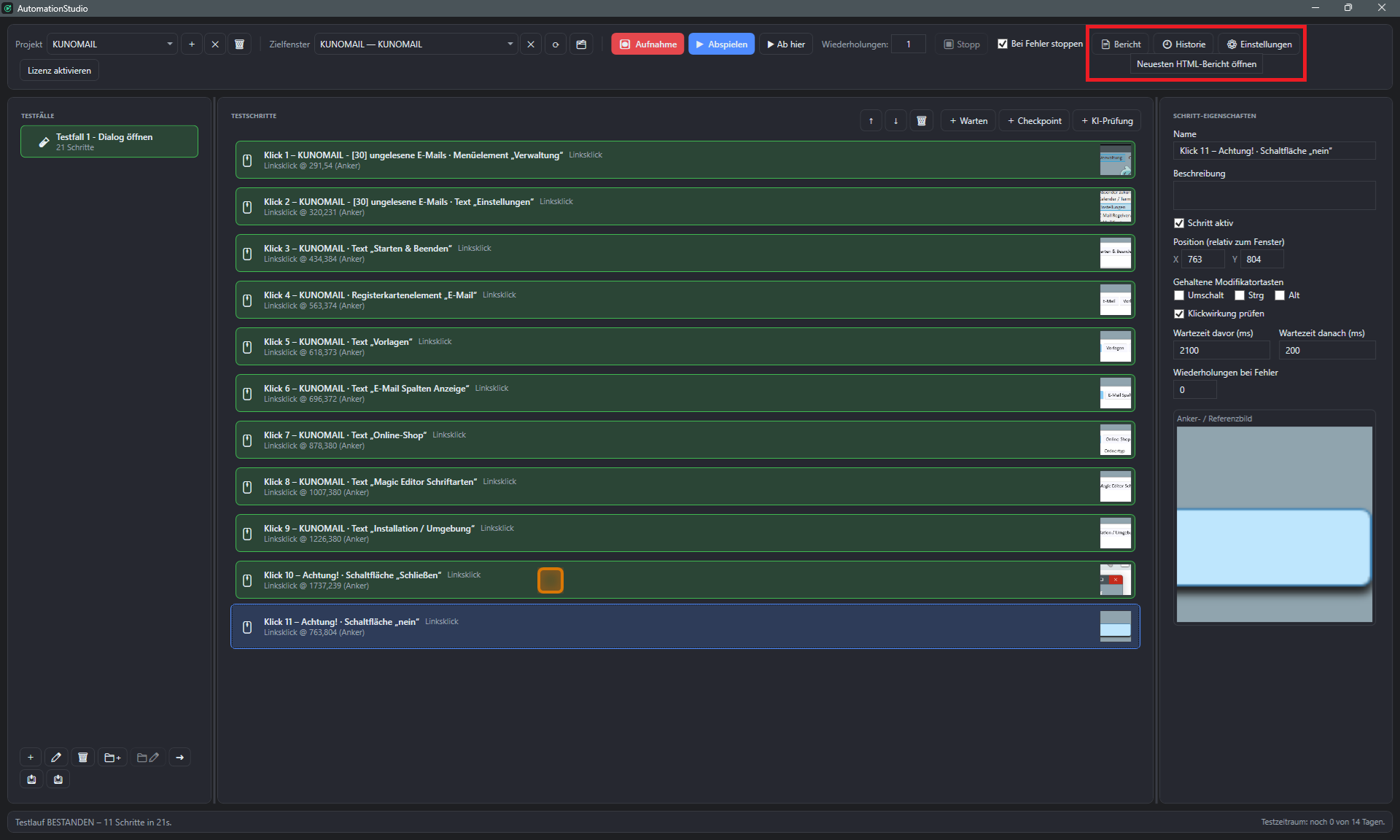Enable the Alt modifier key
1400x840 pixels.
click(x=1280, y=295)
